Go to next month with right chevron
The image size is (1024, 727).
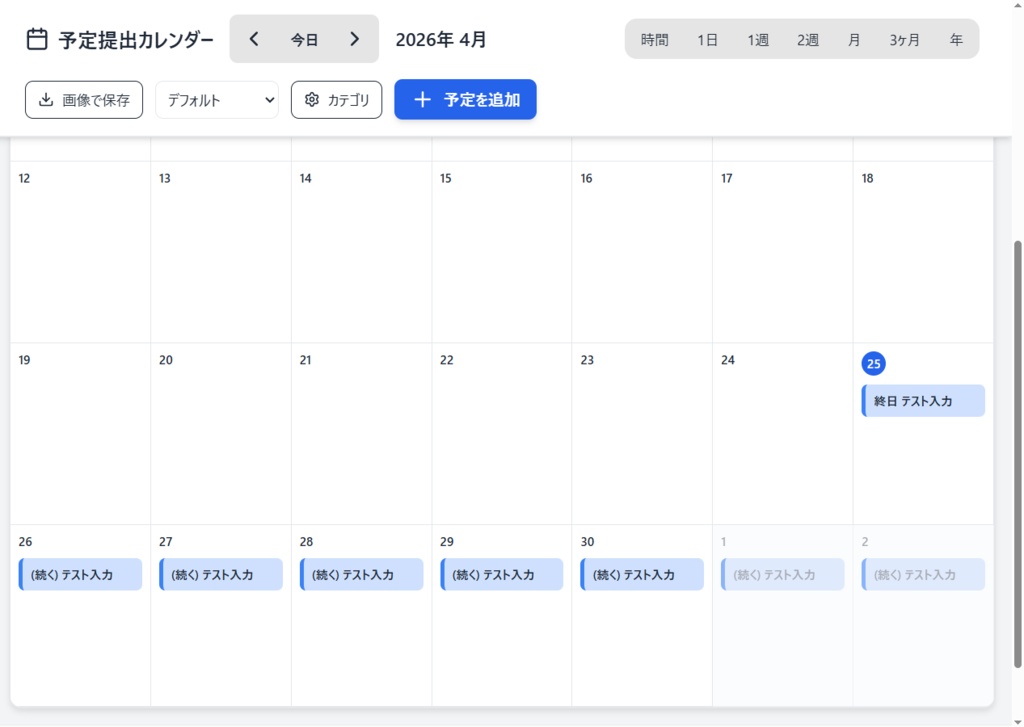(354, 39)
